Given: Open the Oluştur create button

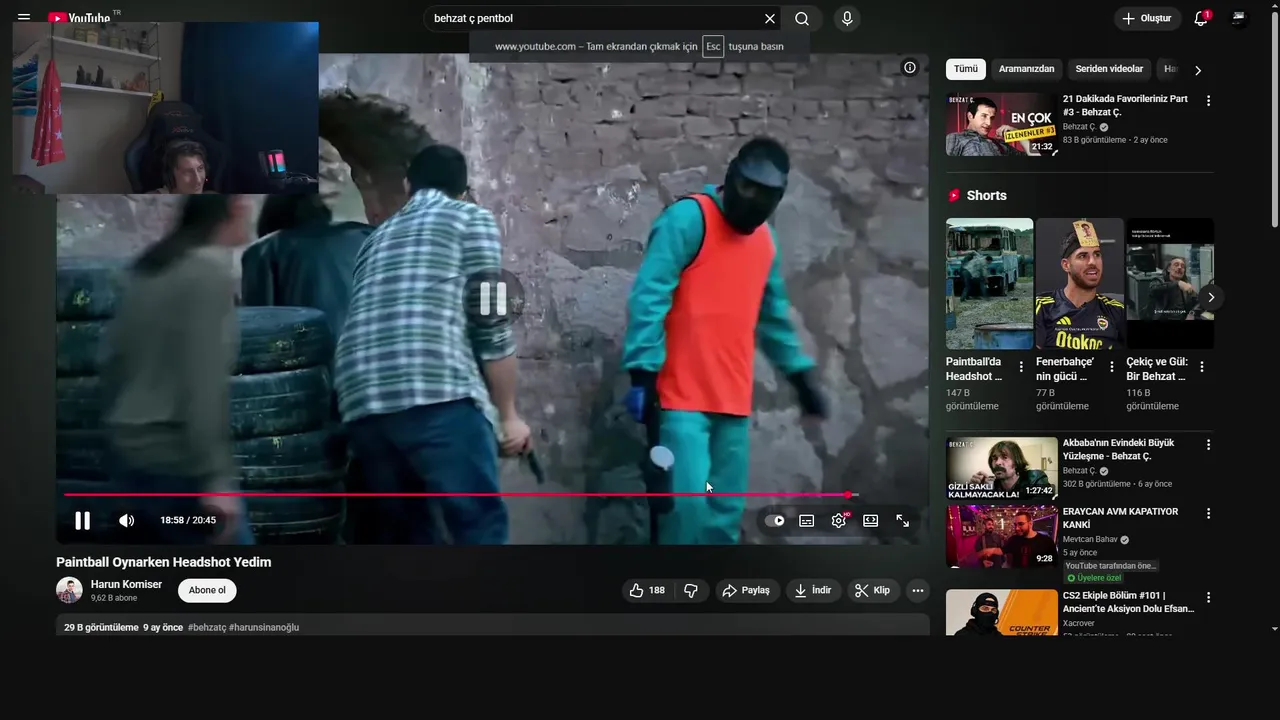Looking at the screenshot, I should [1146, 18].
